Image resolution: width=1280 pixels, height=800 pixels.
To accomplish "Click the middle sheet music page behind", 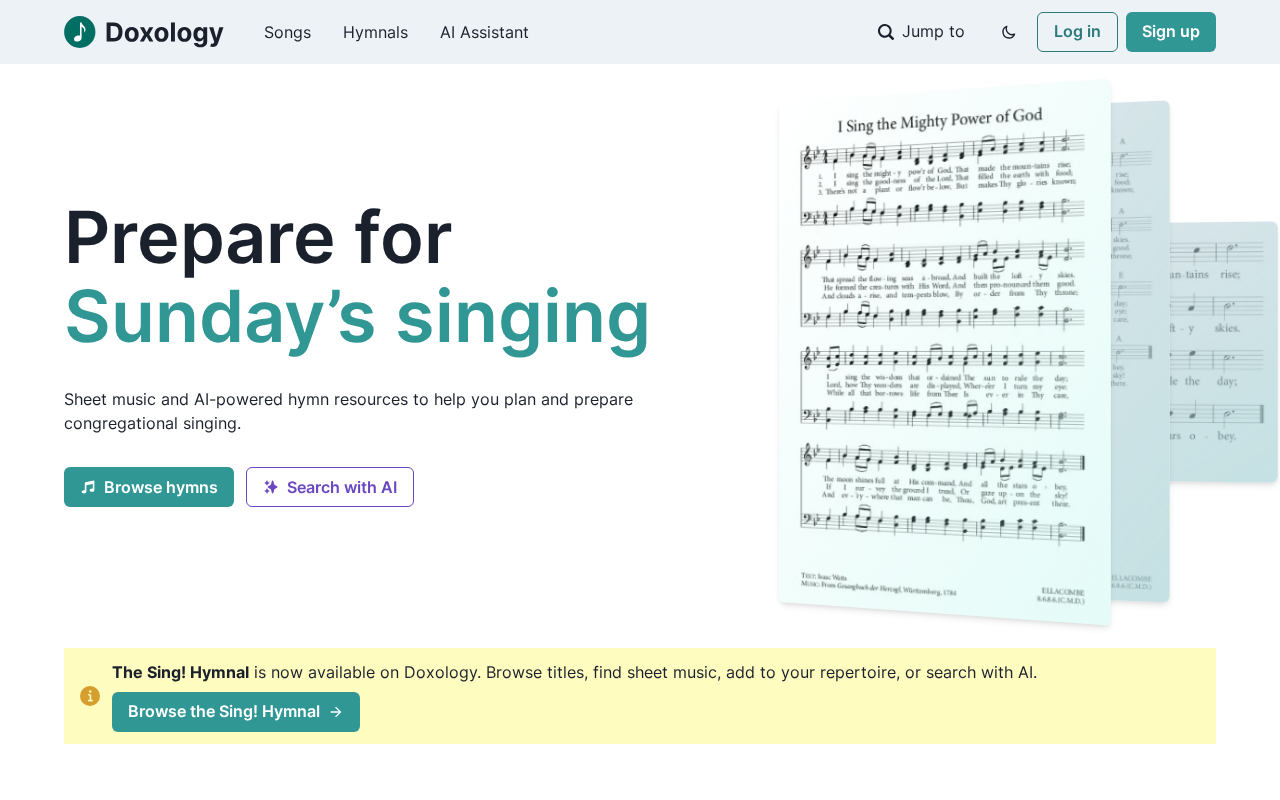I will pos(1140,350).
